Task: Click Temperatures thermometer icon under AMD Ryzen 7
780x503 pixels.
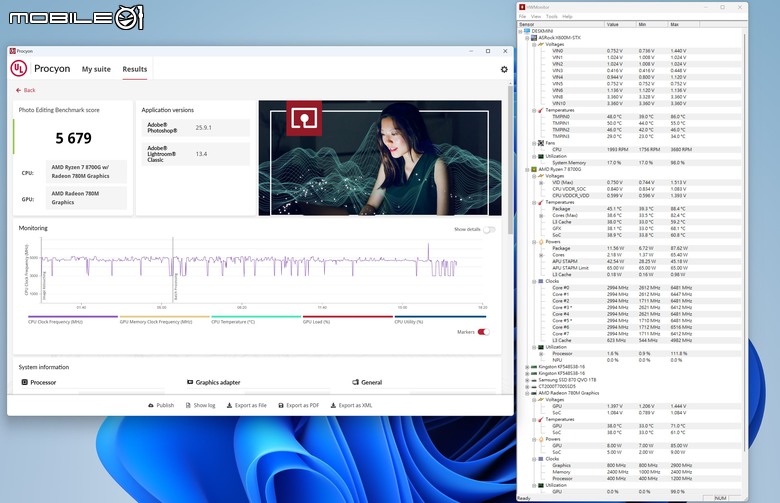Action: tap(541, 202)
